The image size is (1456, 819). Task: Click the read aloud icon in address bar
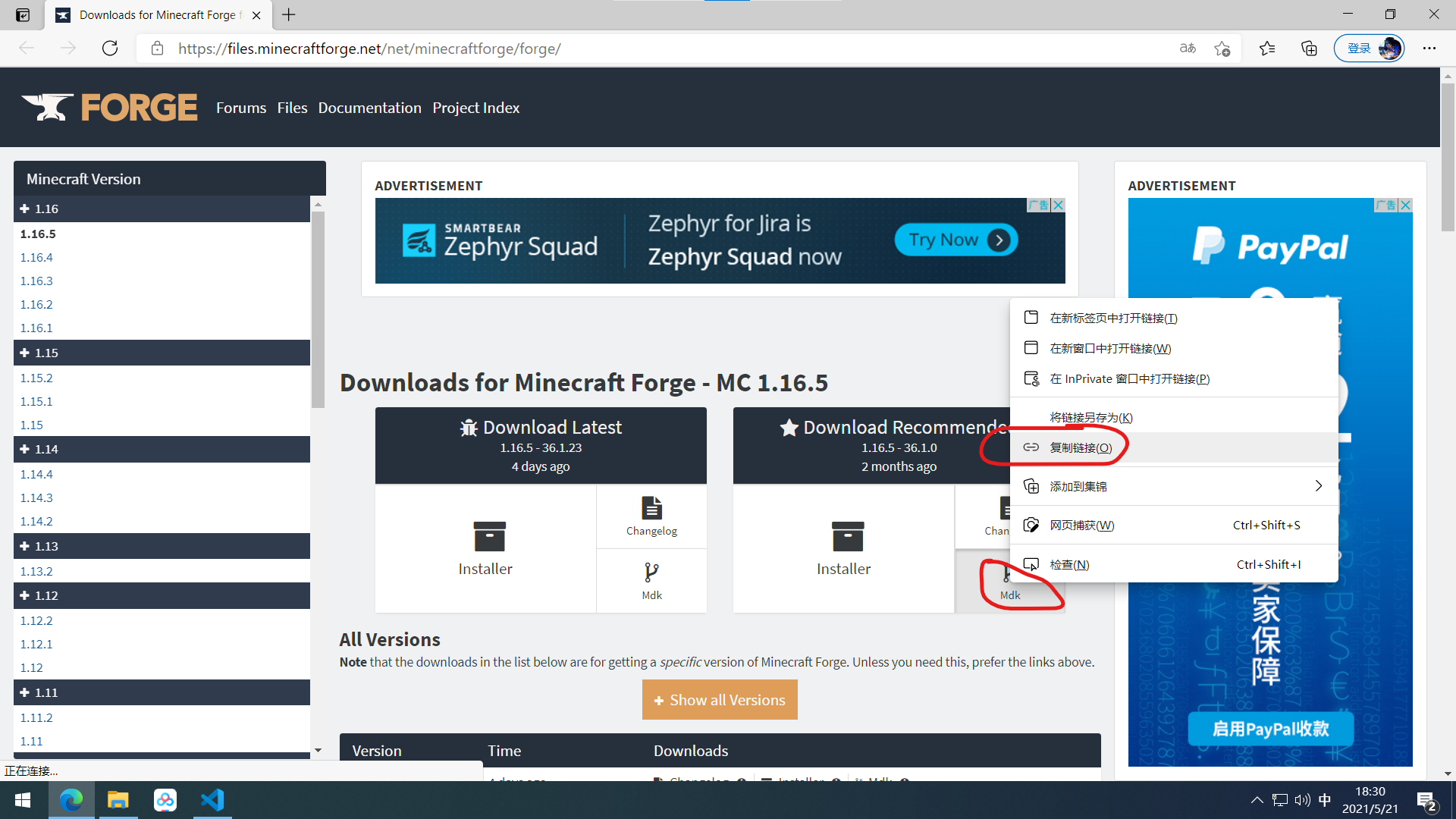1188,48
